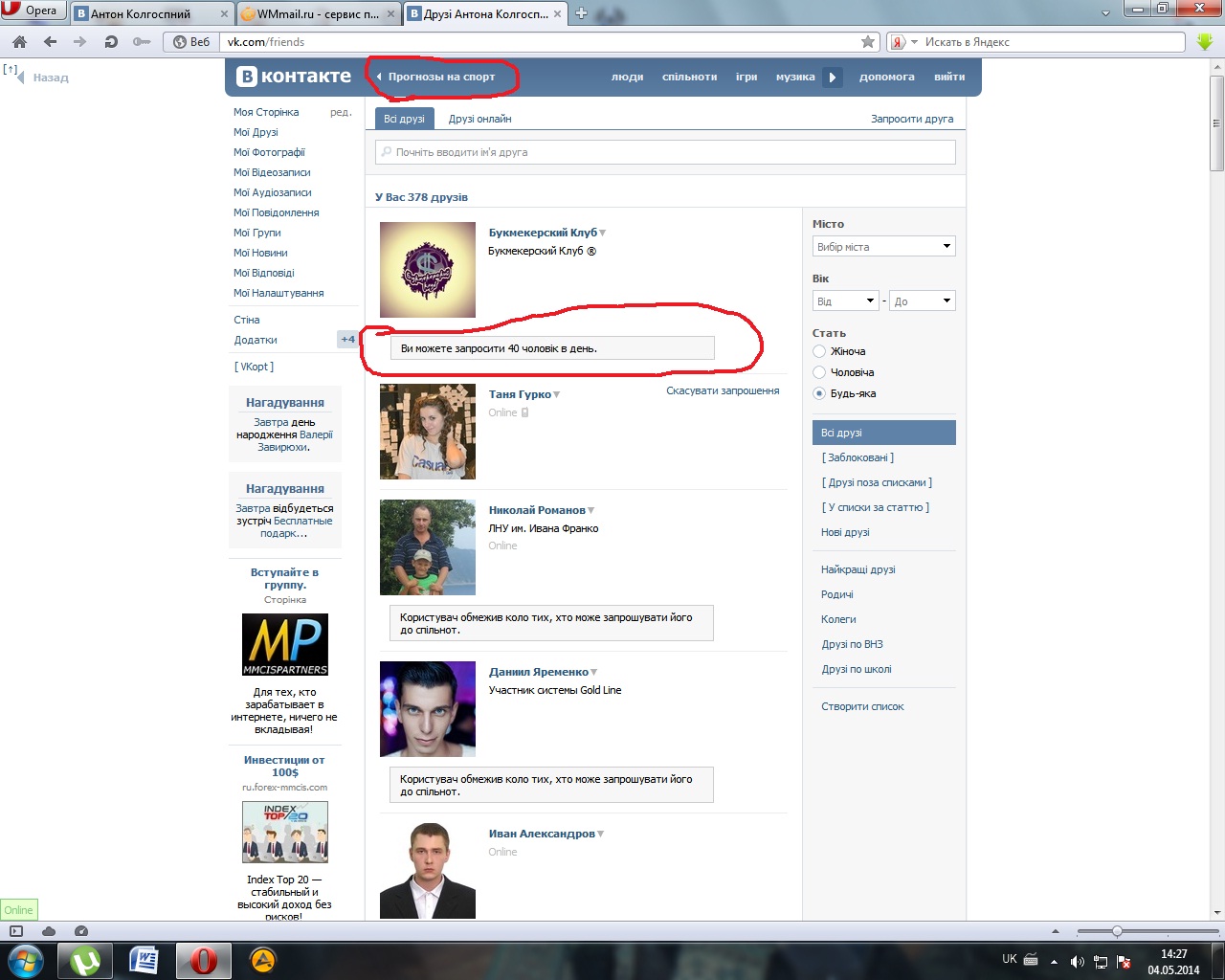Click the friend name search field
The image size is (1225, 980).
[665, 152]
